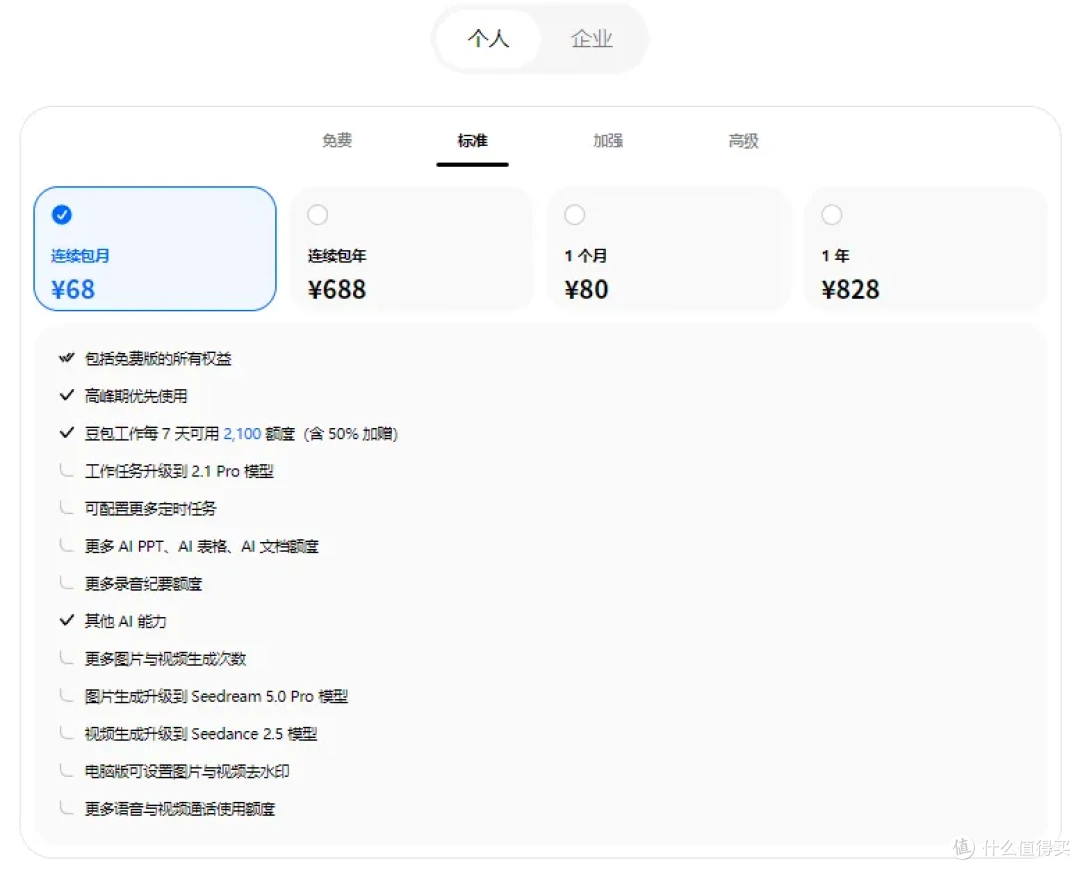The width and height of the screenshot is (1080, 870).
Task: Click the 更多图片与视频生成次数 text
Action: [165, 659]
